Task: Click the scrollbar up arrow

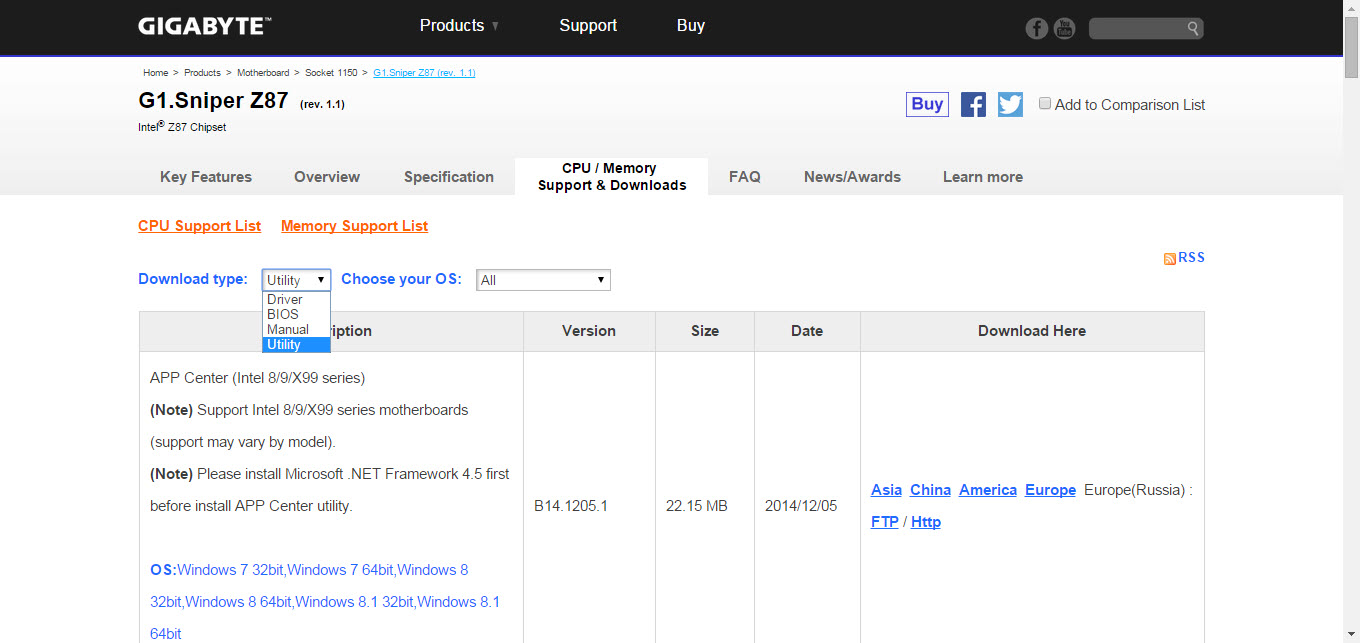Action: [x=1351, y=8]
